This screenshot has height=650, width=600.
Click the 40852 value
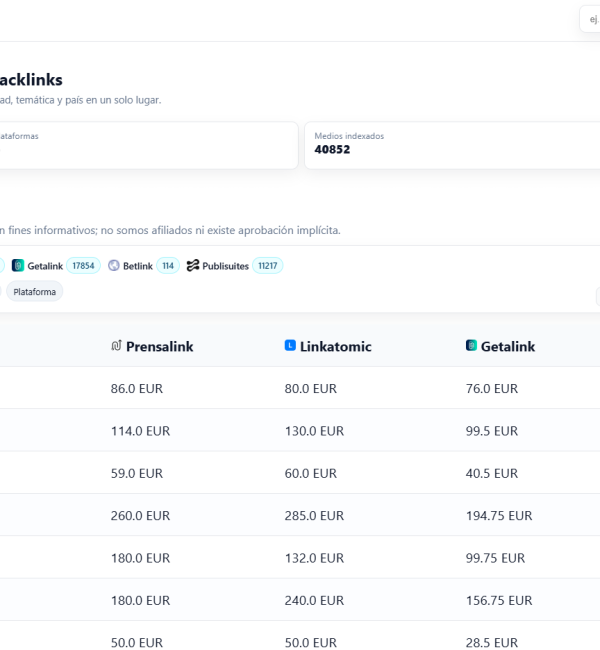tap(332, 150)
